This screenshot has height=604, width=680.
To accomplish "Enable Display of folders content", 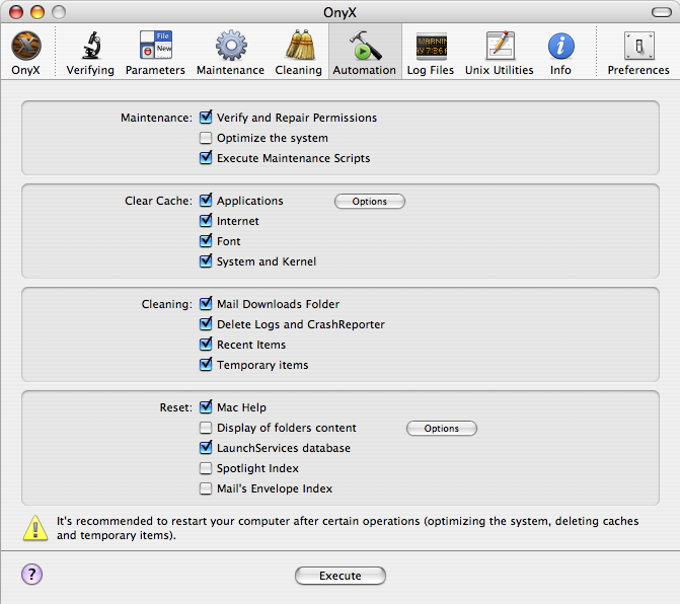I will [x=206, y=428].
